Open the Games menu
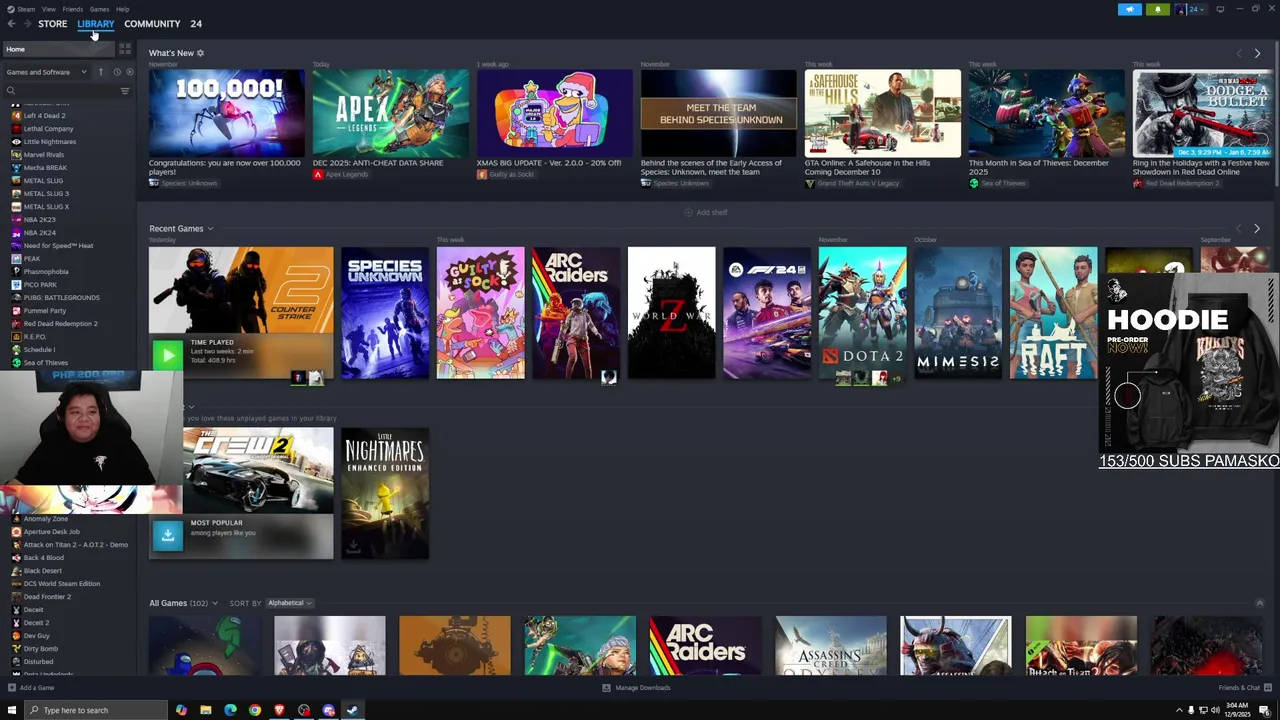 (99, 9)
